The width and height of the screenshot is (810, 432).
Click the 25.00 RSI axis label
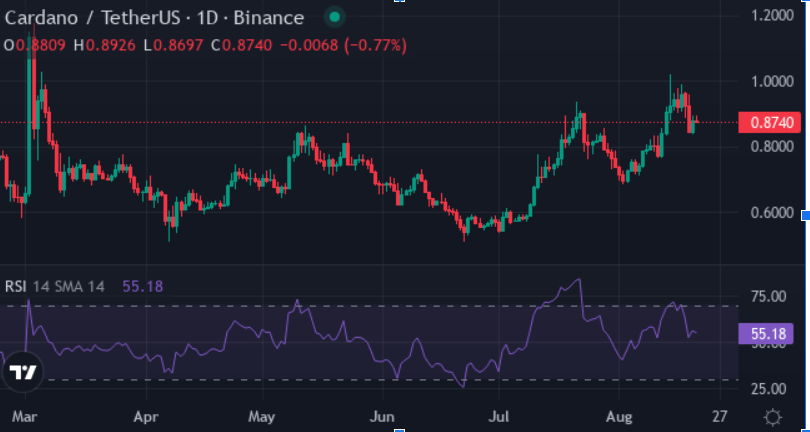tap(769, 389)
